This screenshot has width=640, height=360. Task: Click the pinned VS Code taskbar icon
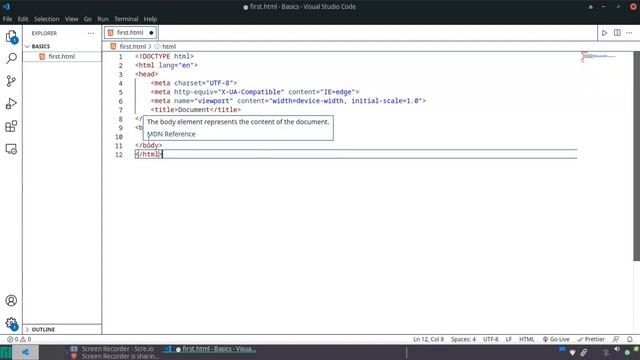pyautogui.click(x=25, y=352)
